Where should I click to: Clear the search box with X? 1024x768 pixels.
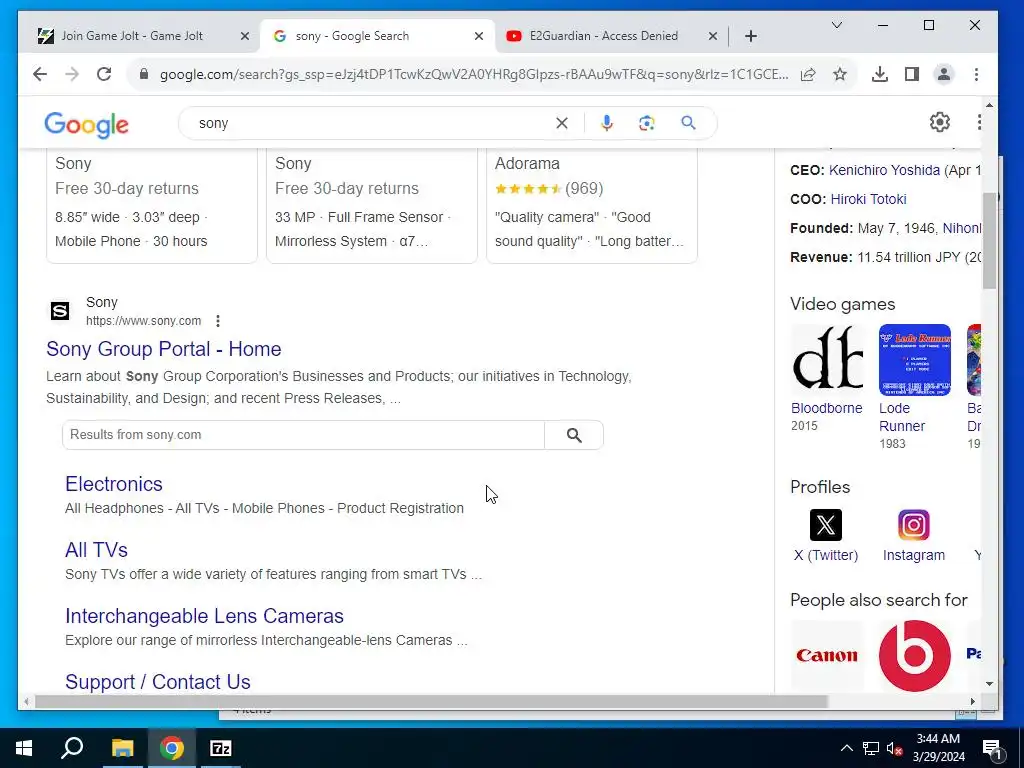point(562,123)
